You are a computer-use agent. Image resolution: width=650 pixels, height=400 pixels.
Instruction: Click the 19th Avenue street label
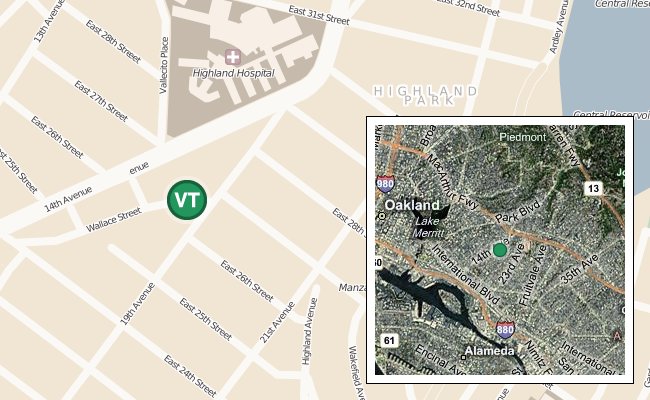pos(138,303)
